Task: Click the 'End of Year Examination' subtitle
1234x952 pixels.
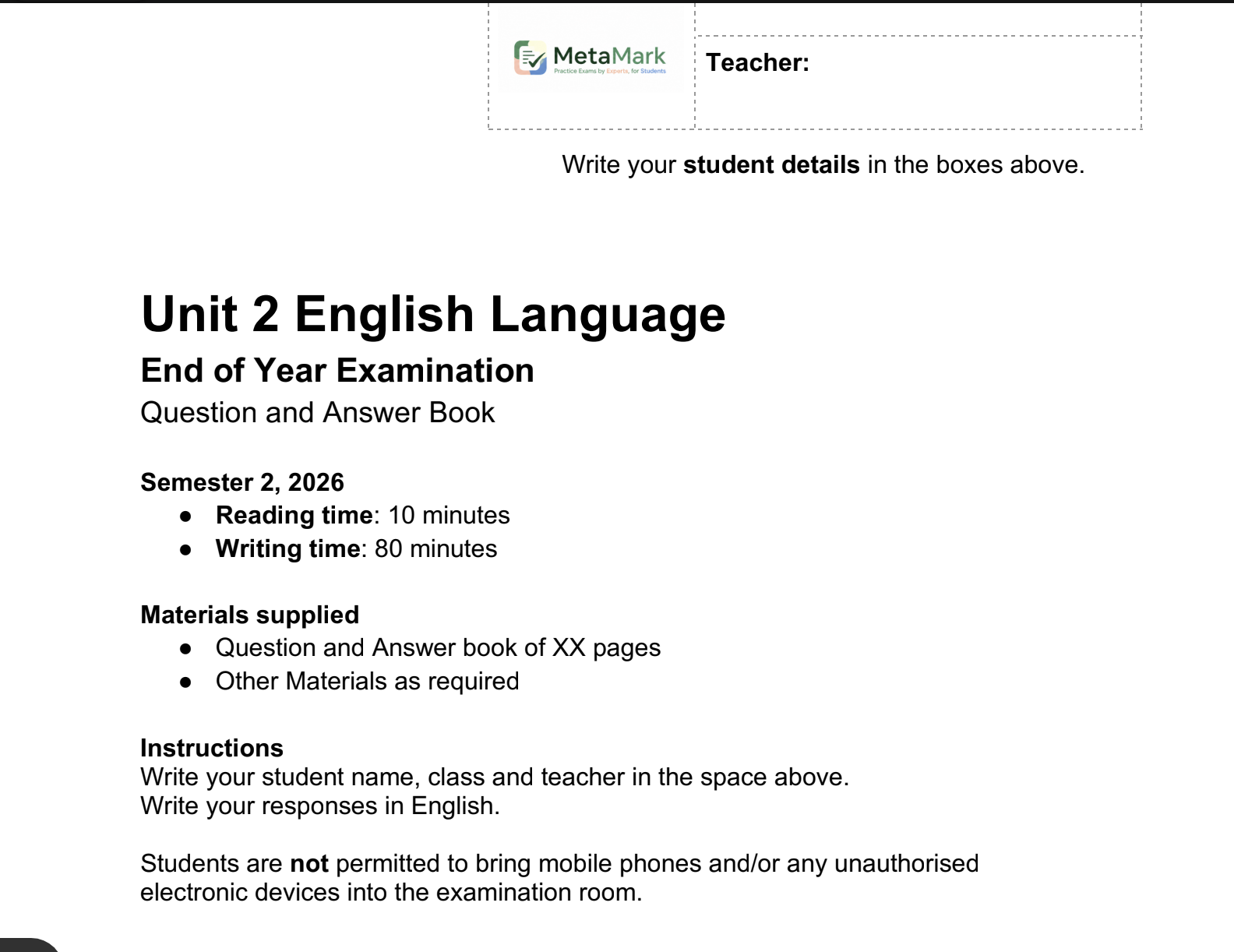Action: coord(337,370)
